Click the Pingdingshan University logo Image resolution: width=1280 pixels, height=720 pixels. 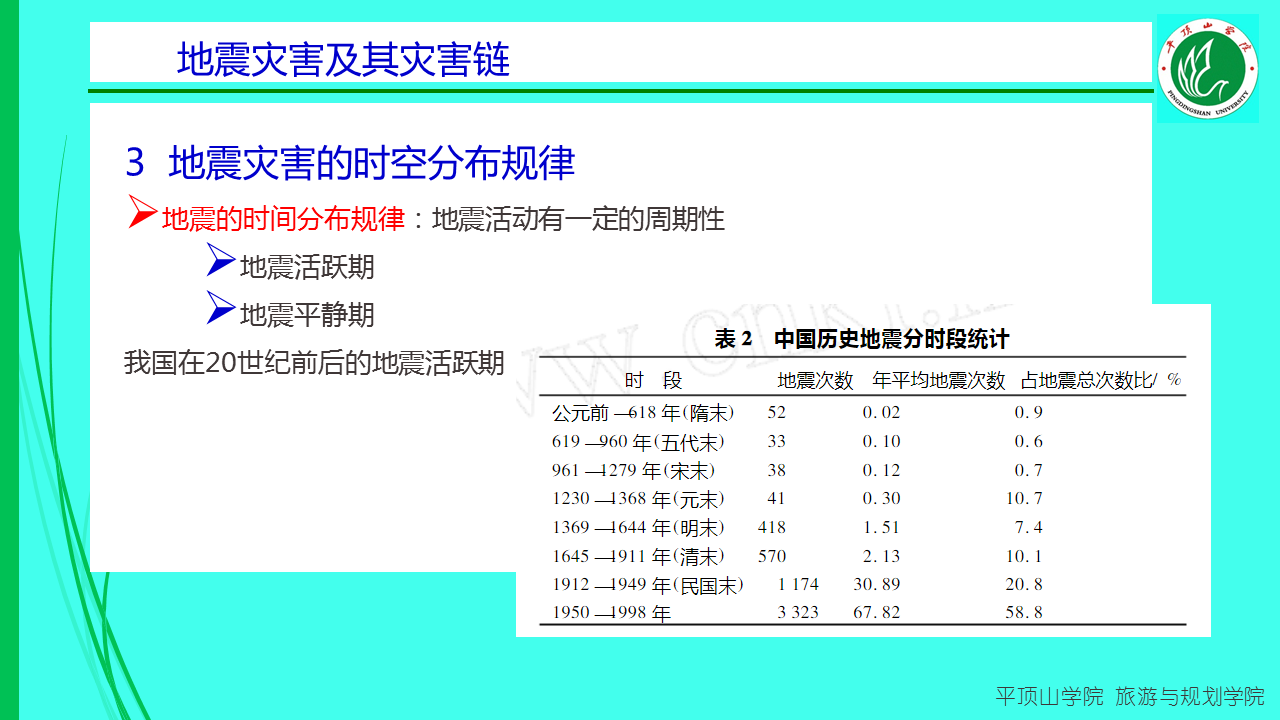(x=1207, y=69)
